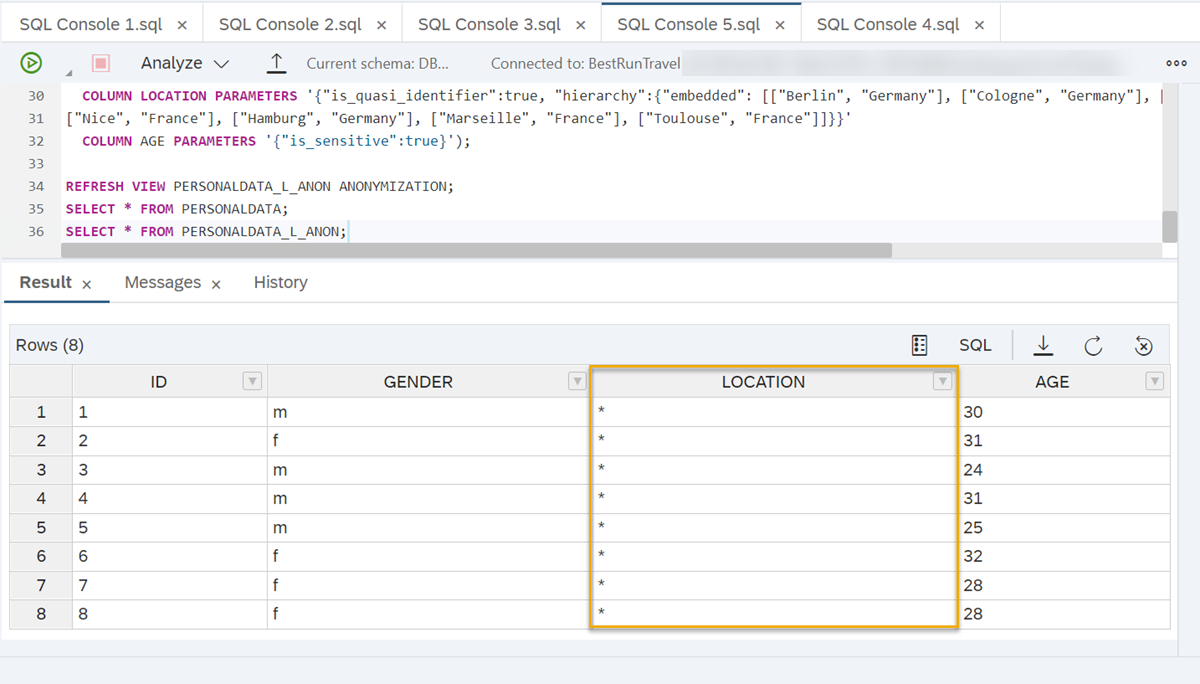This screenshot has width=1200, height=684.
Task: Close the SQL Console 2.sql tab
Action: (381, 25)
